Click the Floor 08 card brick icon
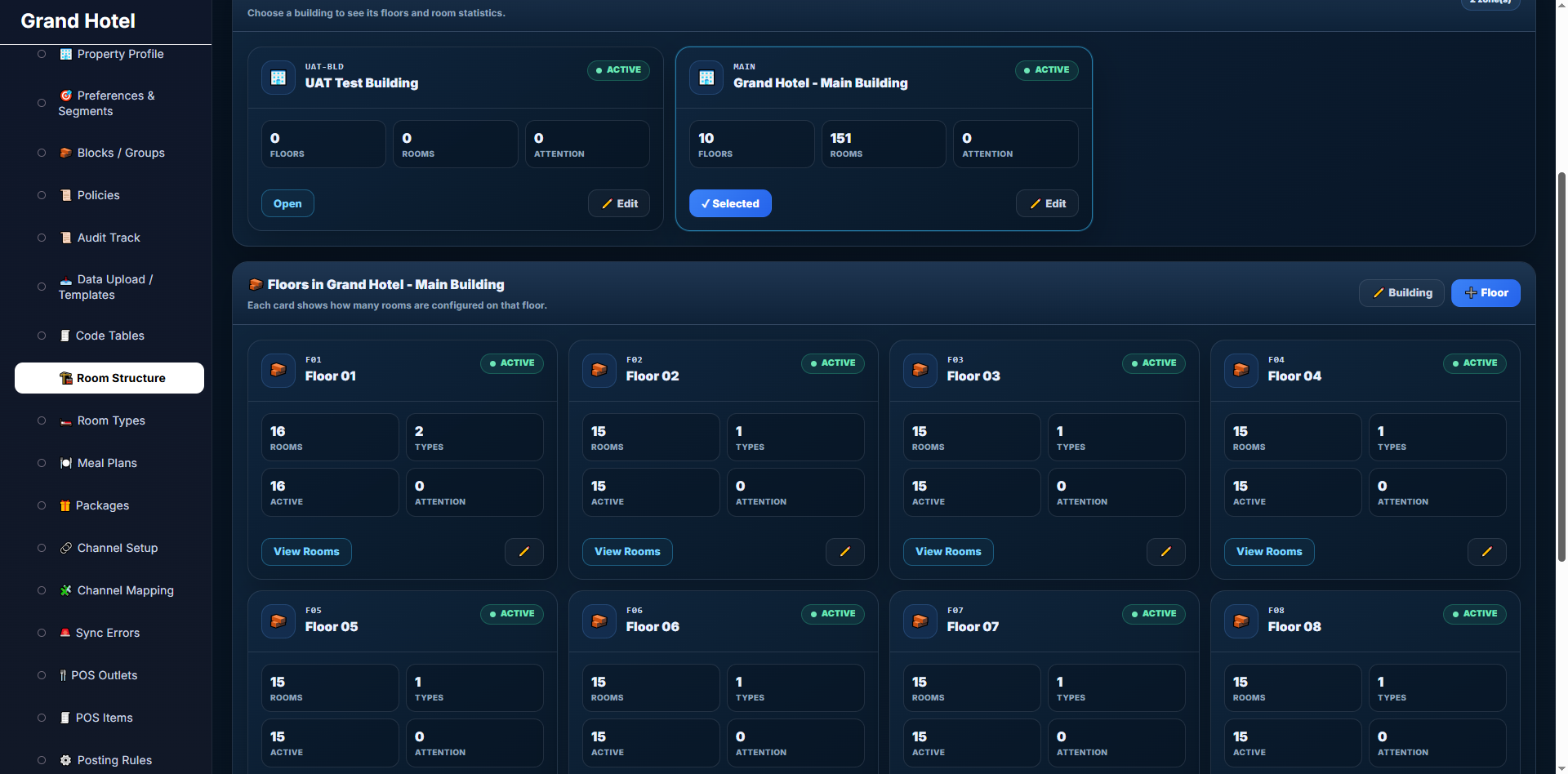Viewport: 1568px width, 774px height. (x=1241, y=621)
